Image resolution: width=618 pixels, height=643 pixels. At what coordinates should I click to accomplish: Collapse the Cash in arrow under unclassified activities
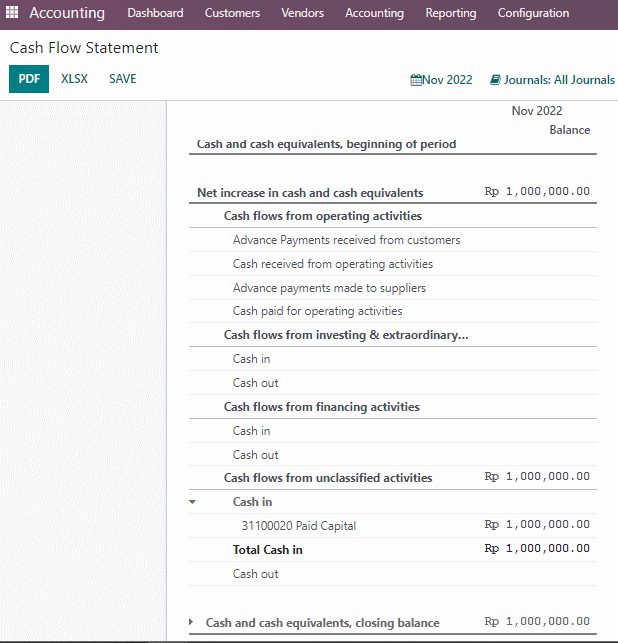(192, 502)
